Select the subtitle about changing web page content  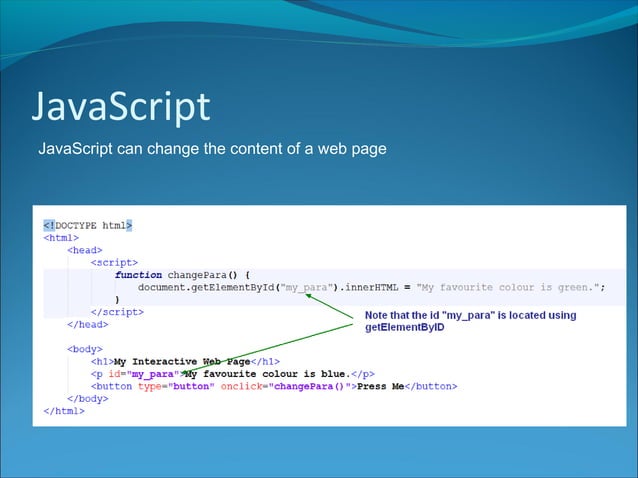pyautogui.click(x=212, y=149)
